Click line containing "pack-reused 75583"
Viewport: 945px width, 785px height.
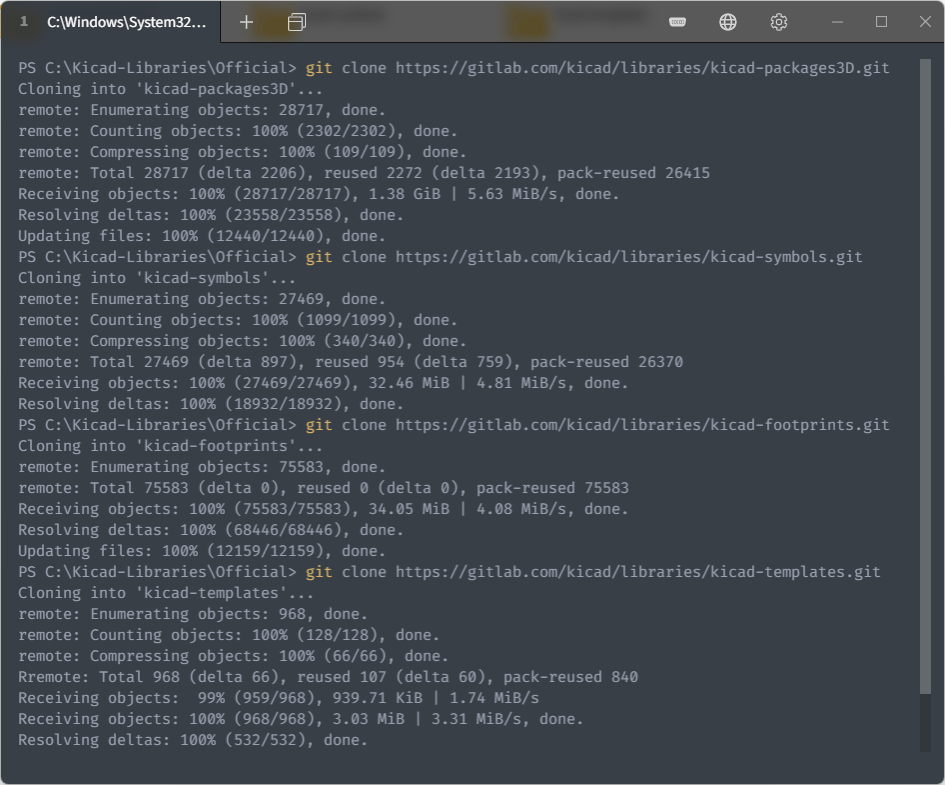(324, 488)
